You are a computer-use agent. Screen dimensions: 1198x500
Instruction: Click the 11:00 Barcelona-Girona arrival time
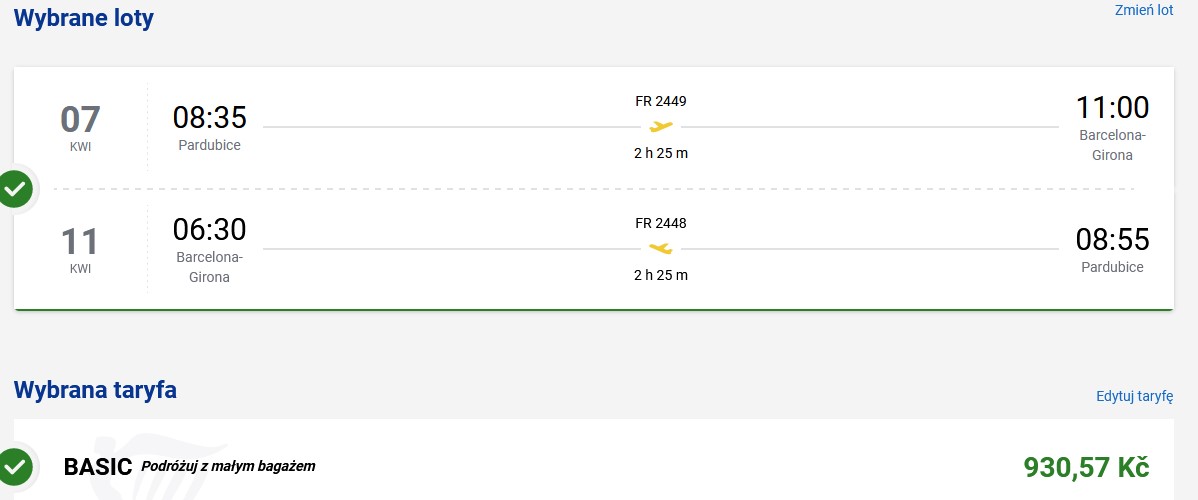pyautogui.click(x=1112, y=107)
